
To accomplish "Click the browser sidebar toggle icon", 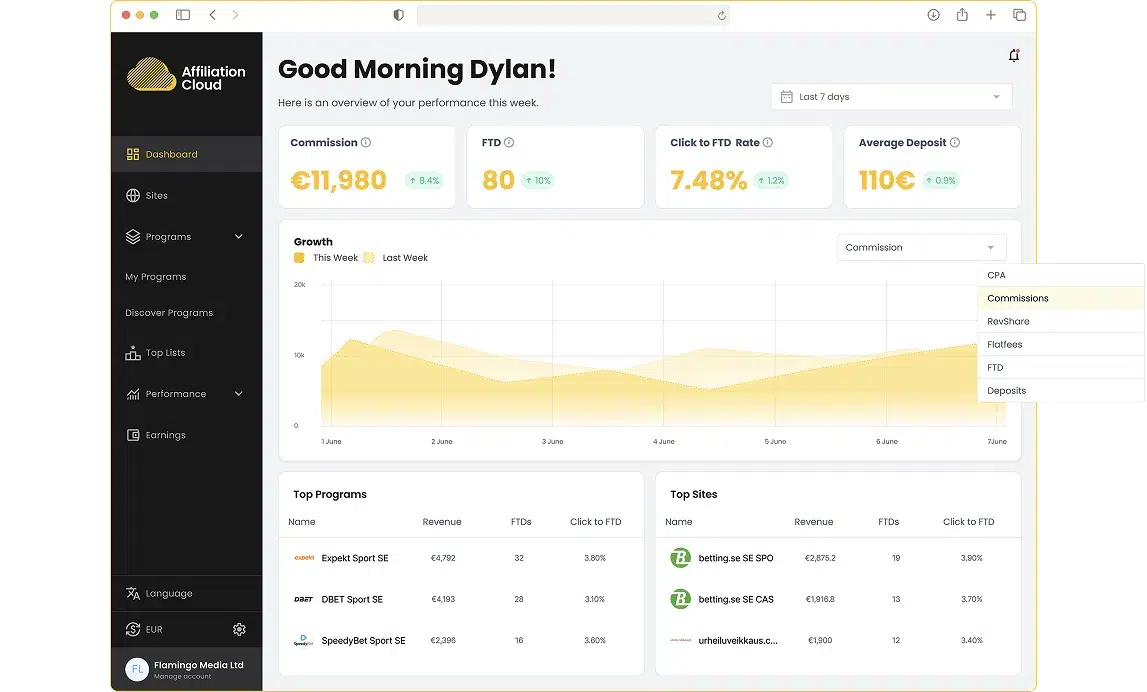I will click(183, 15).
